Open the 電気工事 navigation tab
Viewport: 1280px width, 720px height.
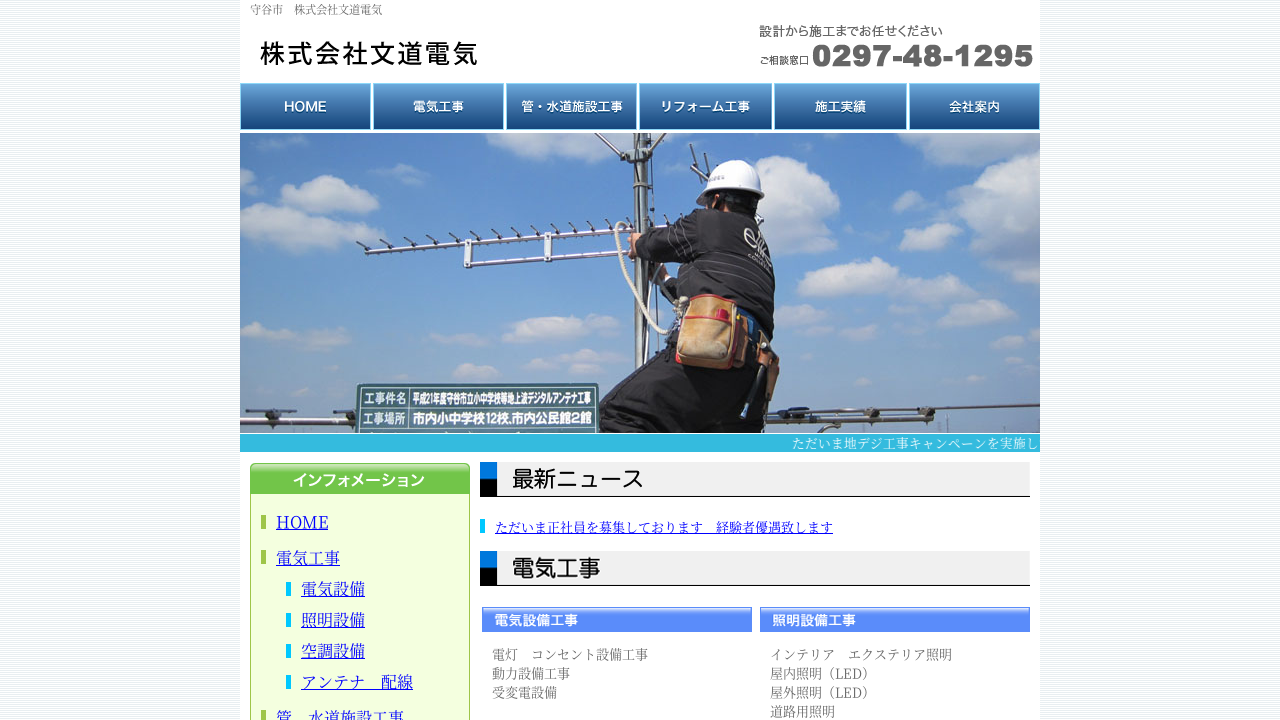(438, 107)
